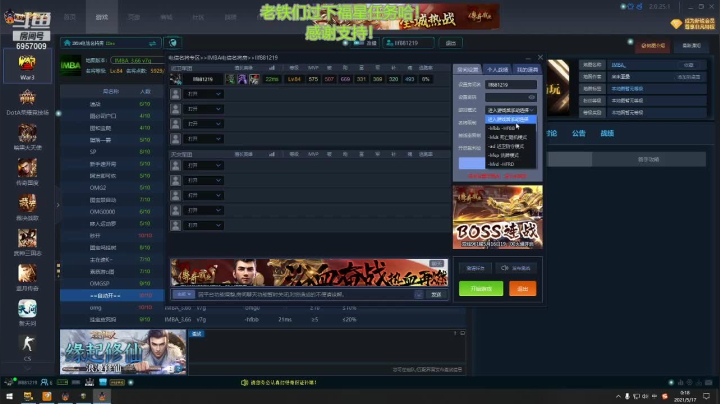Screen dimensions: 720x404
Task: Select the 'SP' room in room list
Action: click(x=112, y=152)
